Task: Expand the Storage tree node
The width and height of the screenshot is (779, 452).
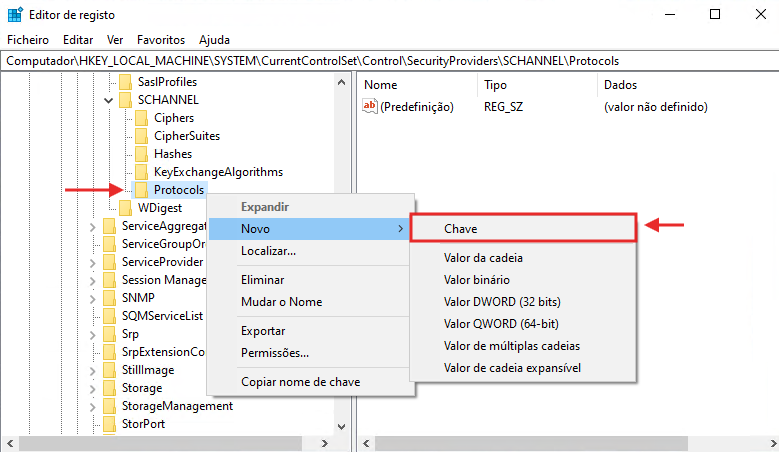Action: pos(92,389)
